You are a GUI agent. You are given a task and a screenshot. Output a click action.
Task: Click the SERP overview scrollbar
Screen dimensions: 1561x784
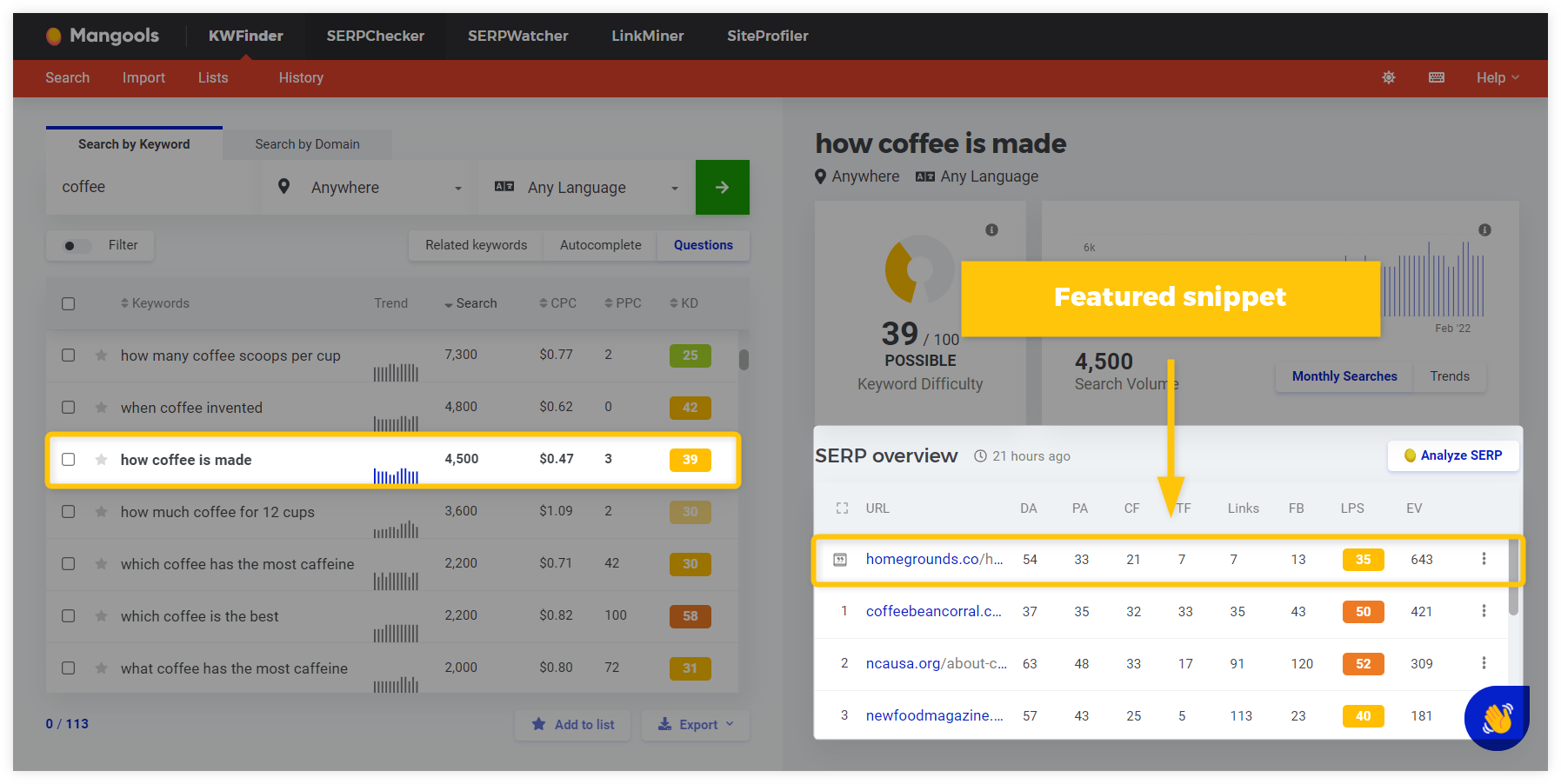1514,576
